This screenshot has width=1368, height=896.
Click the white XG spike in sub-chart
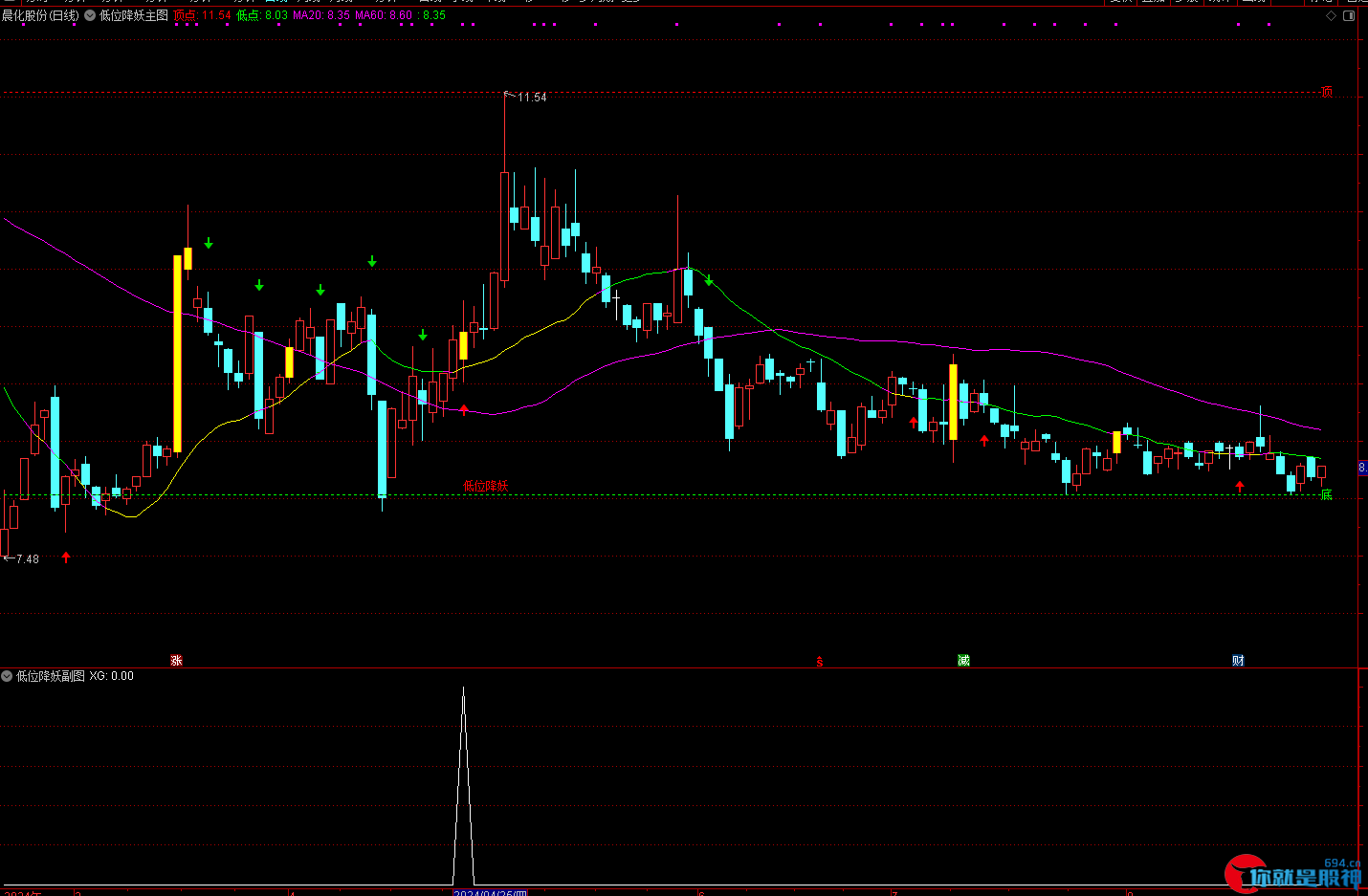tap(463, 784)
